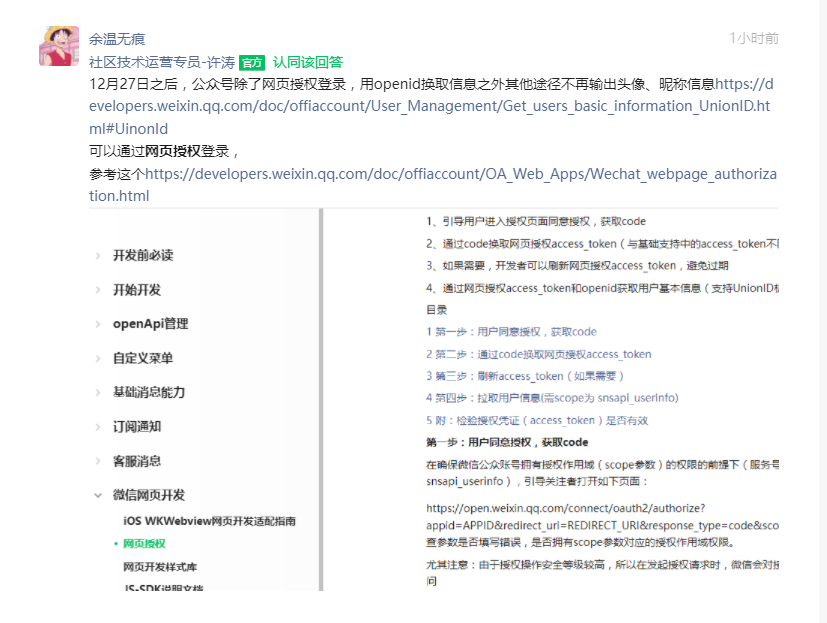Jump to 附：检验授权凭证 section

coord(537,420)
